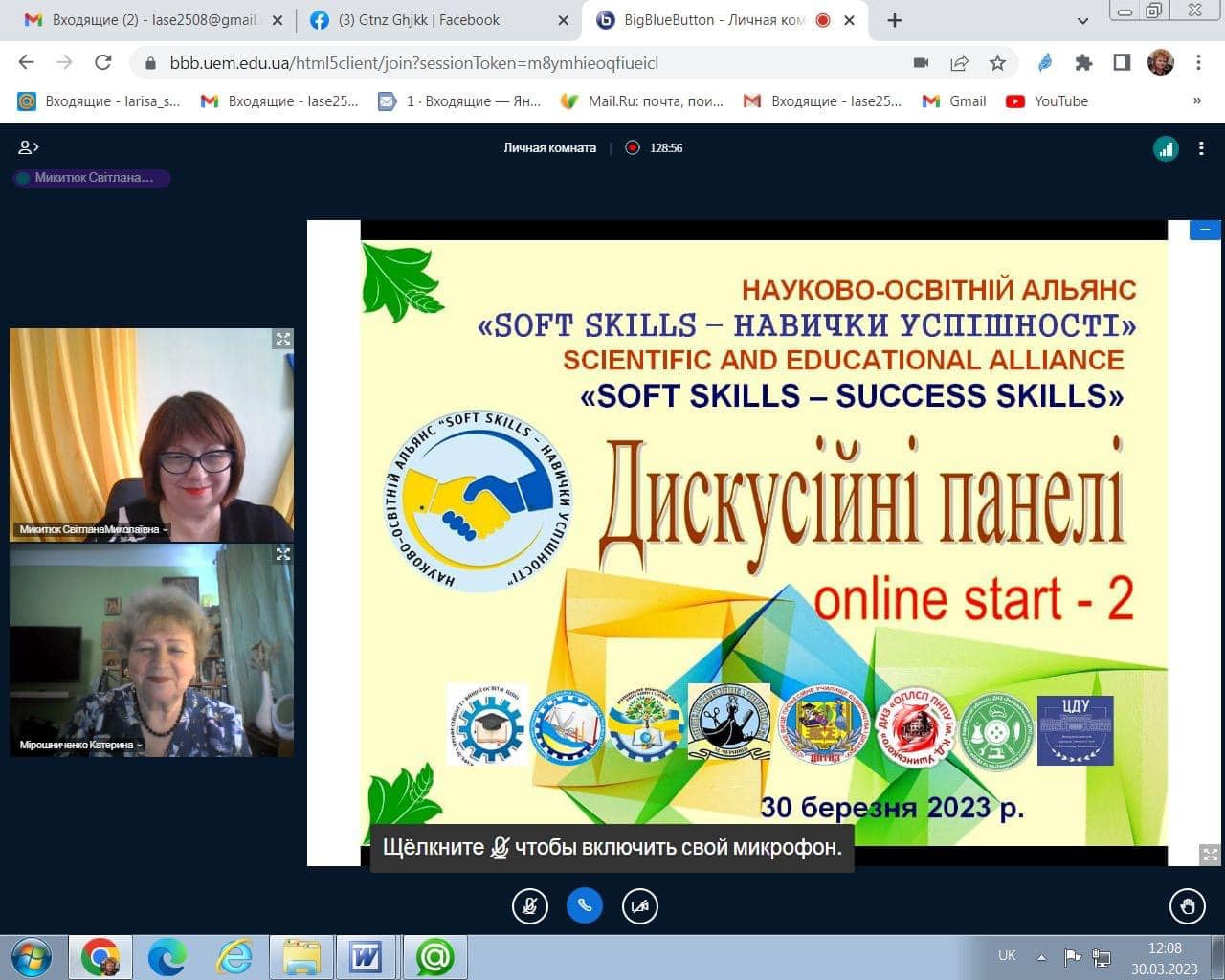Open Internet Explorer from taskbar
Image resolution: width=1225 pixels, height=980 pixels.
[x=234, y=957]
